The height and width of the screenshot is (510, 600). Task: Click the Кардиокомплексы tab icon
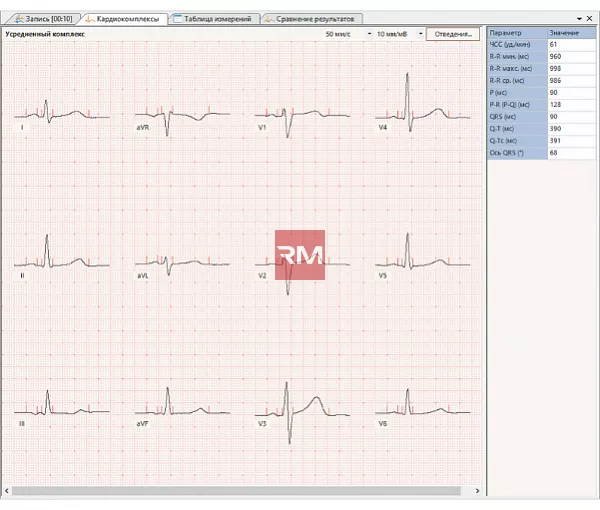point(90,19)
